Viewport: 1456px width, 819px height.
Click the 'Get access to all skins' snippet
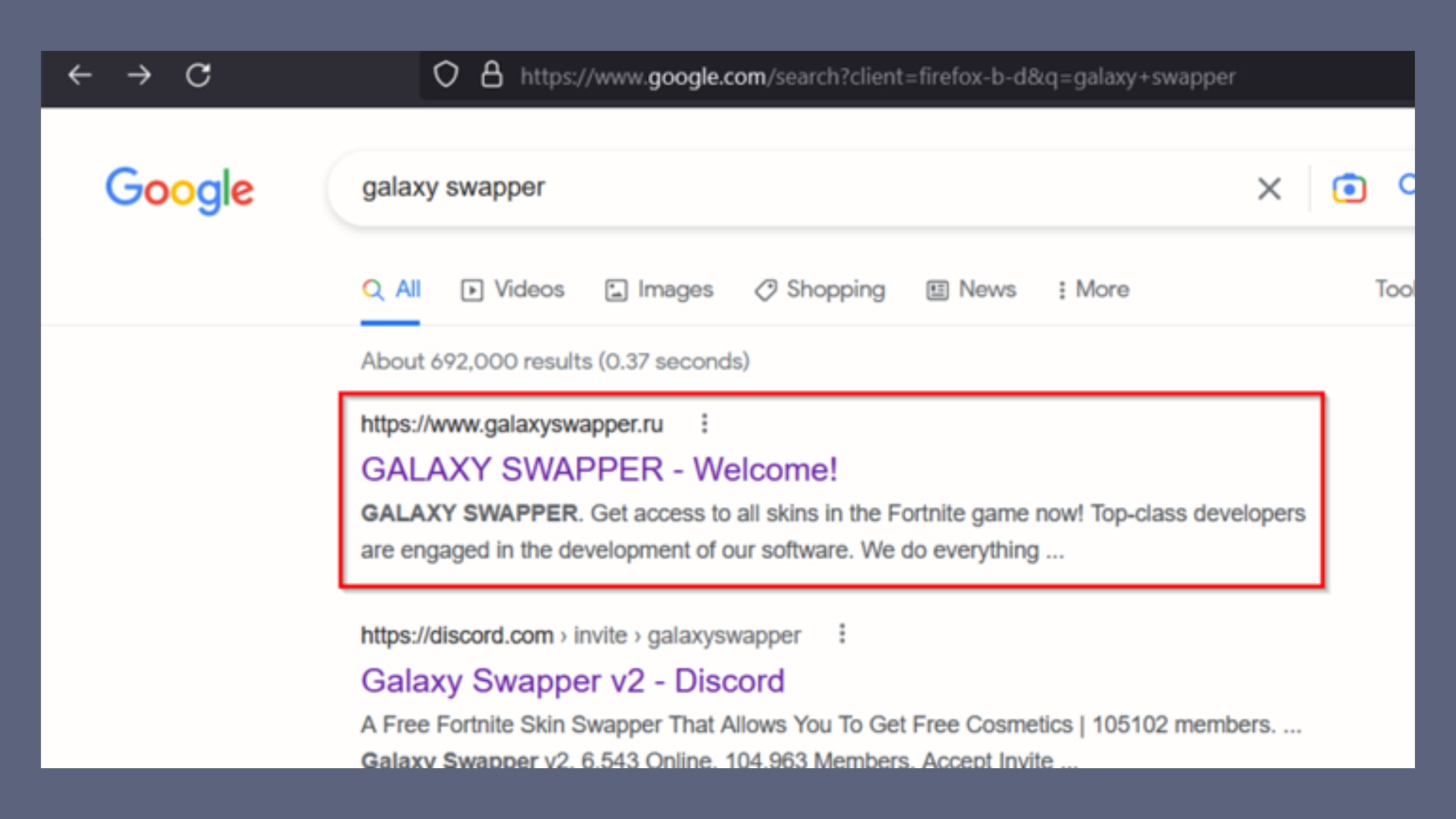click(833, 532)
